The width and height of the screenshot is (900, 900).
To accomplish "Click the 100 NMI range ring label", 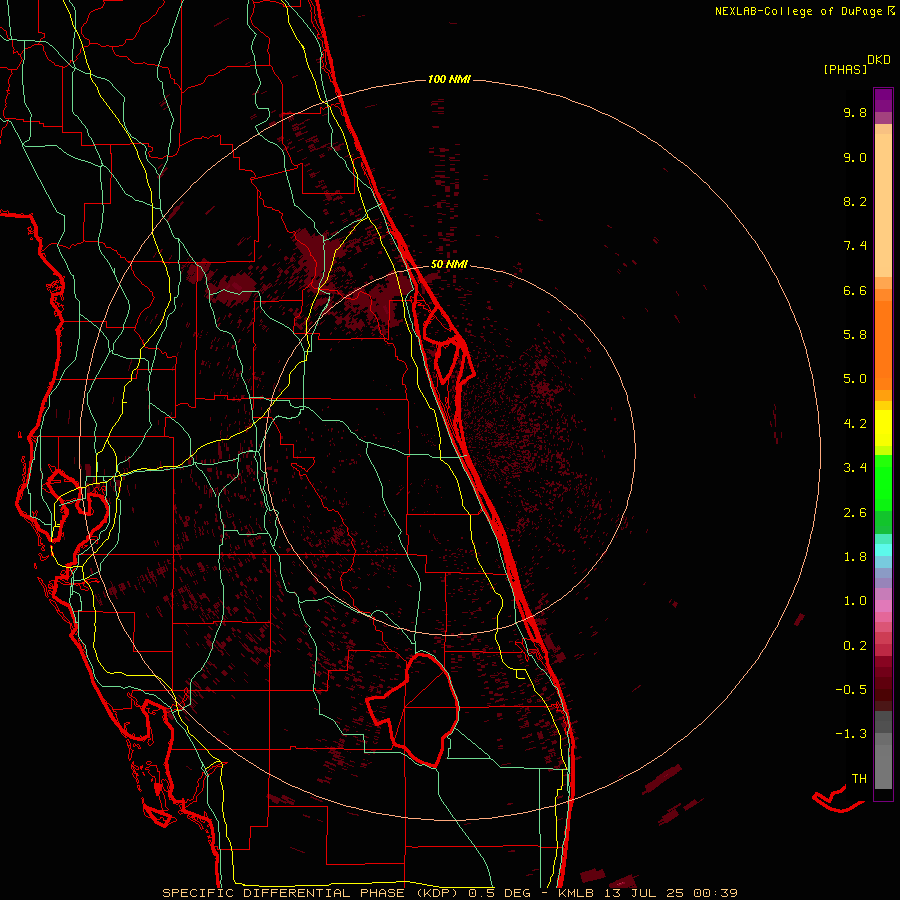I will [449, 79].
